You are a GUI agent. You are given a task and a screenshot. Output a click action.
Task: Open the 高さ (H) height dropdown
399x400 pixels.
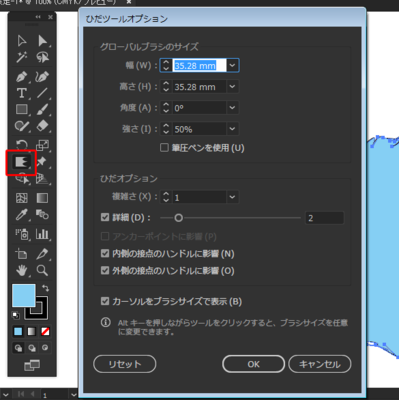232,87
